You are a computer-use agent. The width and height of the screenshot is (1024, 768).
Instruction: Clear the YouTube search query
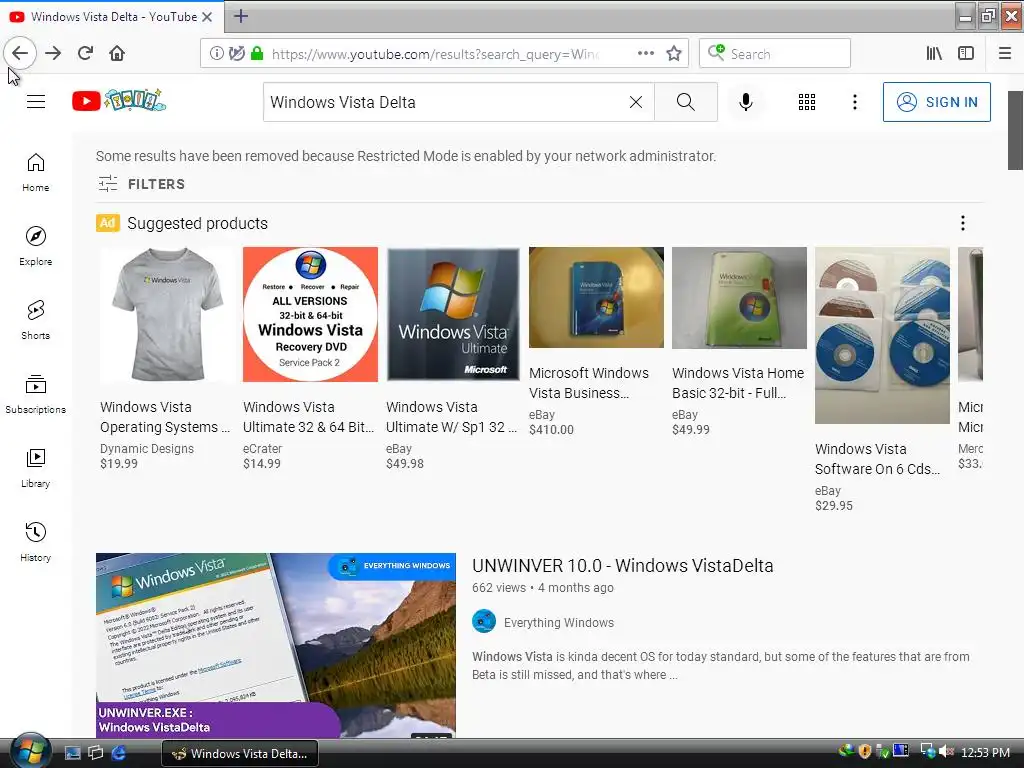(635, 102)
